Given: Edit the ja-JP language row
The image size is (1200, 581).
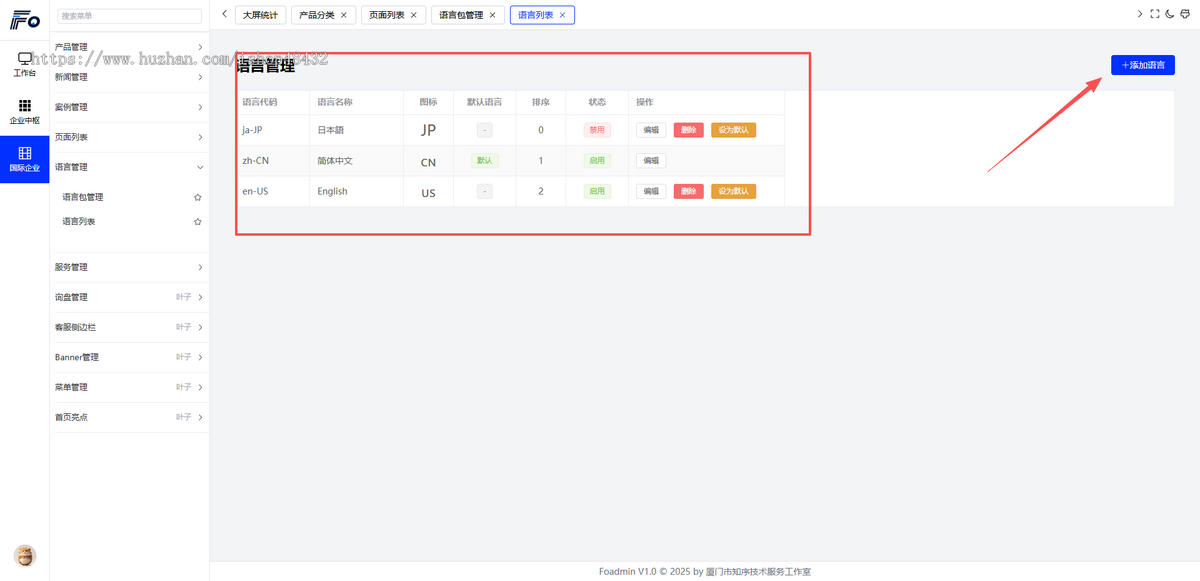Looking at the screenshot, I should click(651, 130).
